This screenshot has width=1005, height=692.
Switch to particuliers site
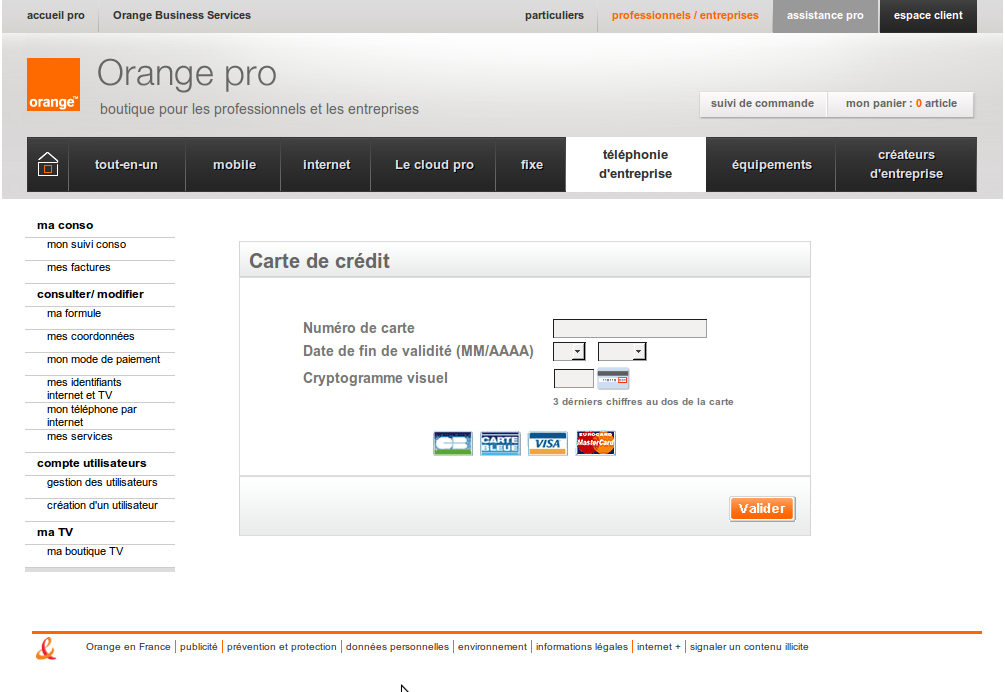554,15
